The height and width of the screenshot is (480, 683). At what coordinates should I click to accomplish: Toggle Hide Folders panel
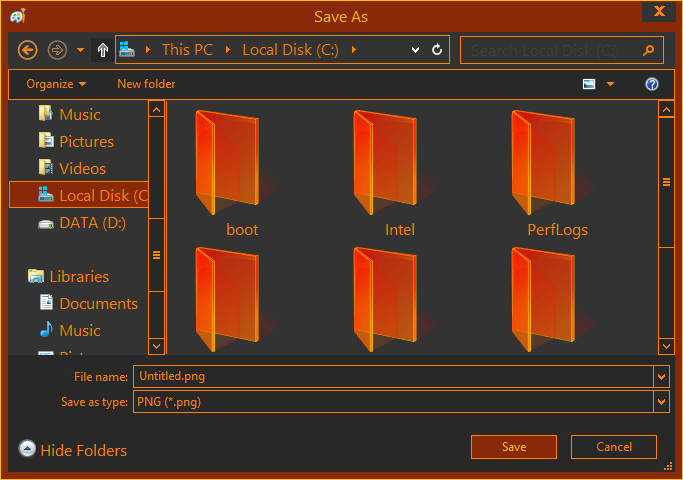pos(73,450)
